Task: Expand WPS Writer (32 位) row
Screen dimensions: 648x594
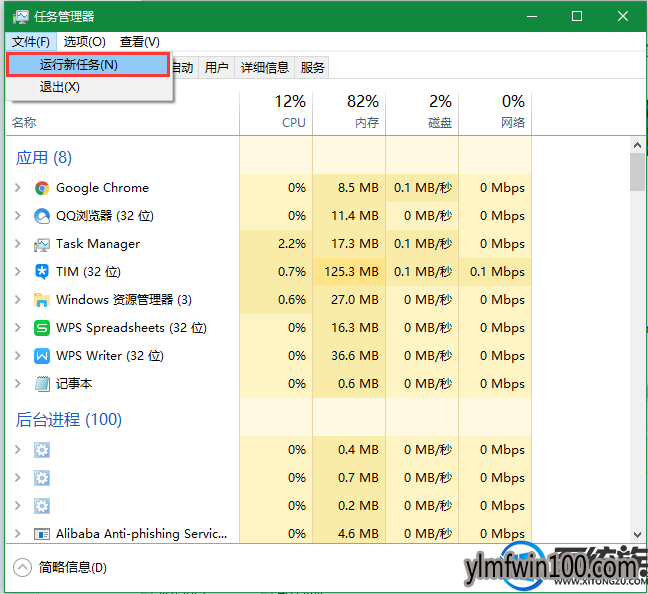Action: pyautogui.click(x=17, y=355)
